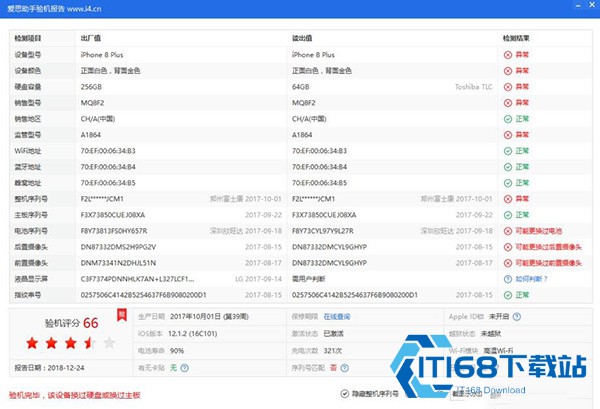Select the read value 64GB
The image size is (600, 409).
pos(300,87)
